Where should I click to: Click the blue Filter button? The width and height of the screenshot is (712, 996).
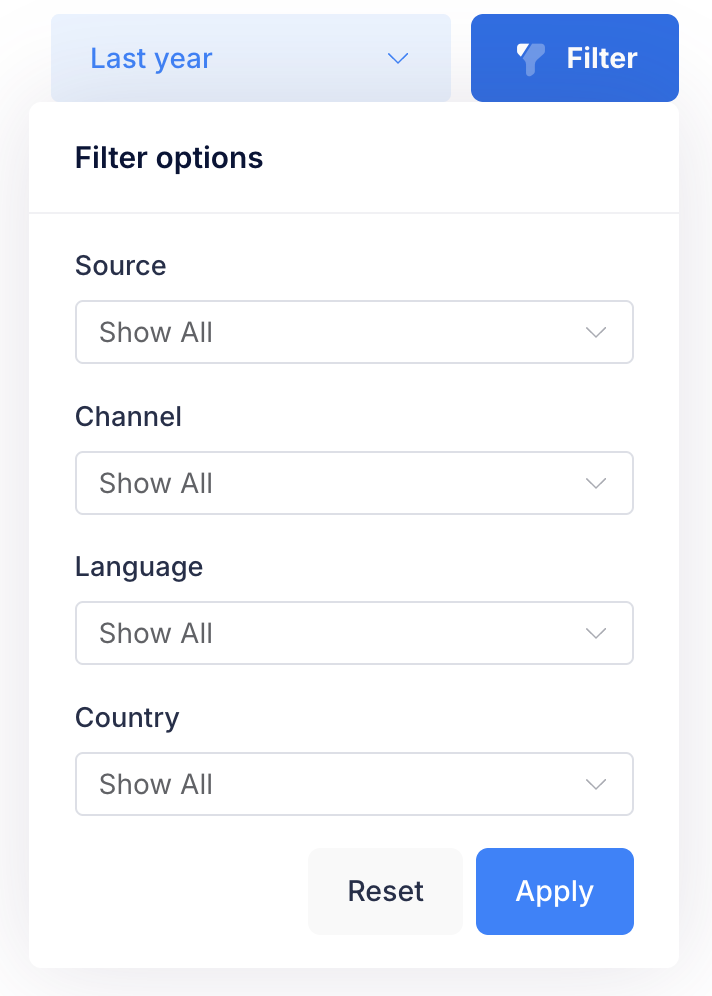click(x=575, y=58)
